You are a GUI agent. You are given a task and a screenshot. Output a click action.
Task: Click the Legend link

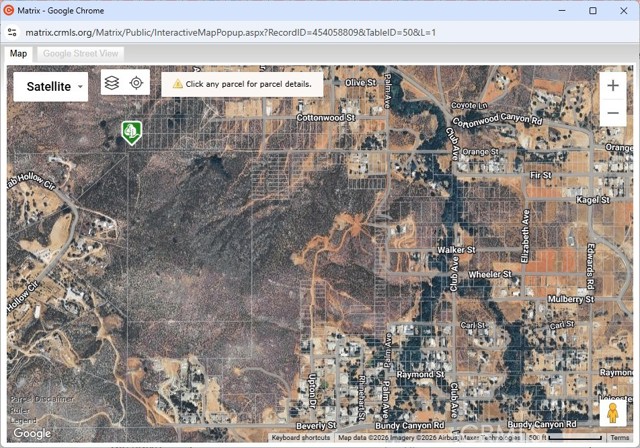pyautogui.click(x=23, y=420)
